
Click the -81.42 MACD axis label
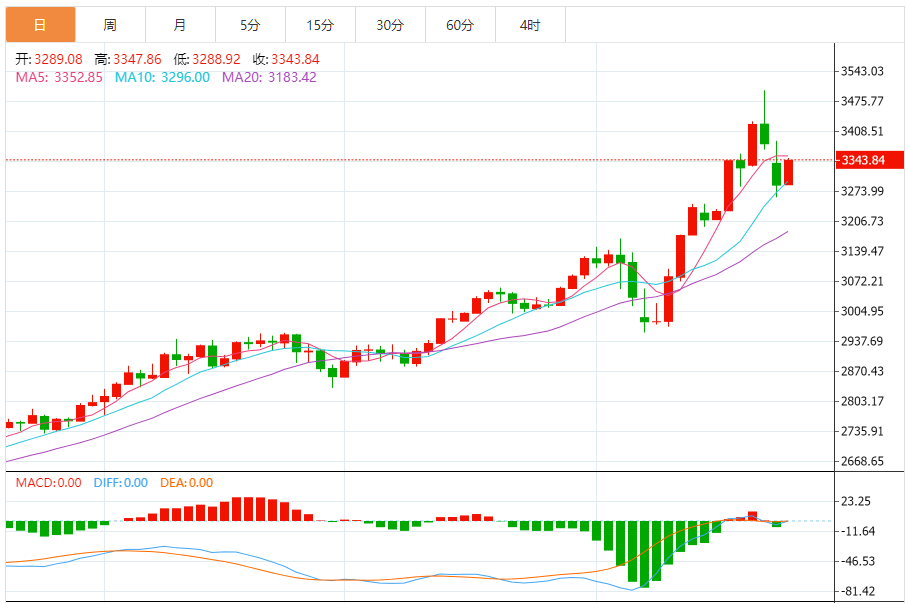tap(858, 591)
